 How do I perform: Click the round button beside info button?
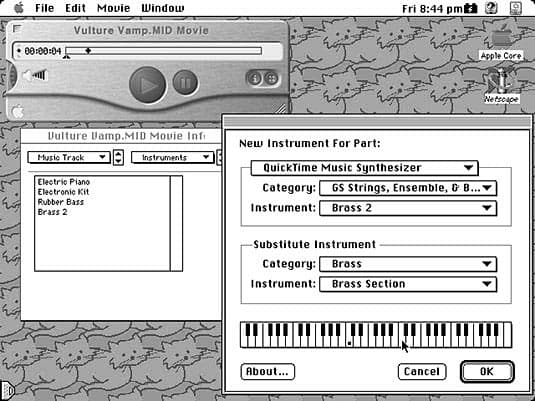[272, 78]
